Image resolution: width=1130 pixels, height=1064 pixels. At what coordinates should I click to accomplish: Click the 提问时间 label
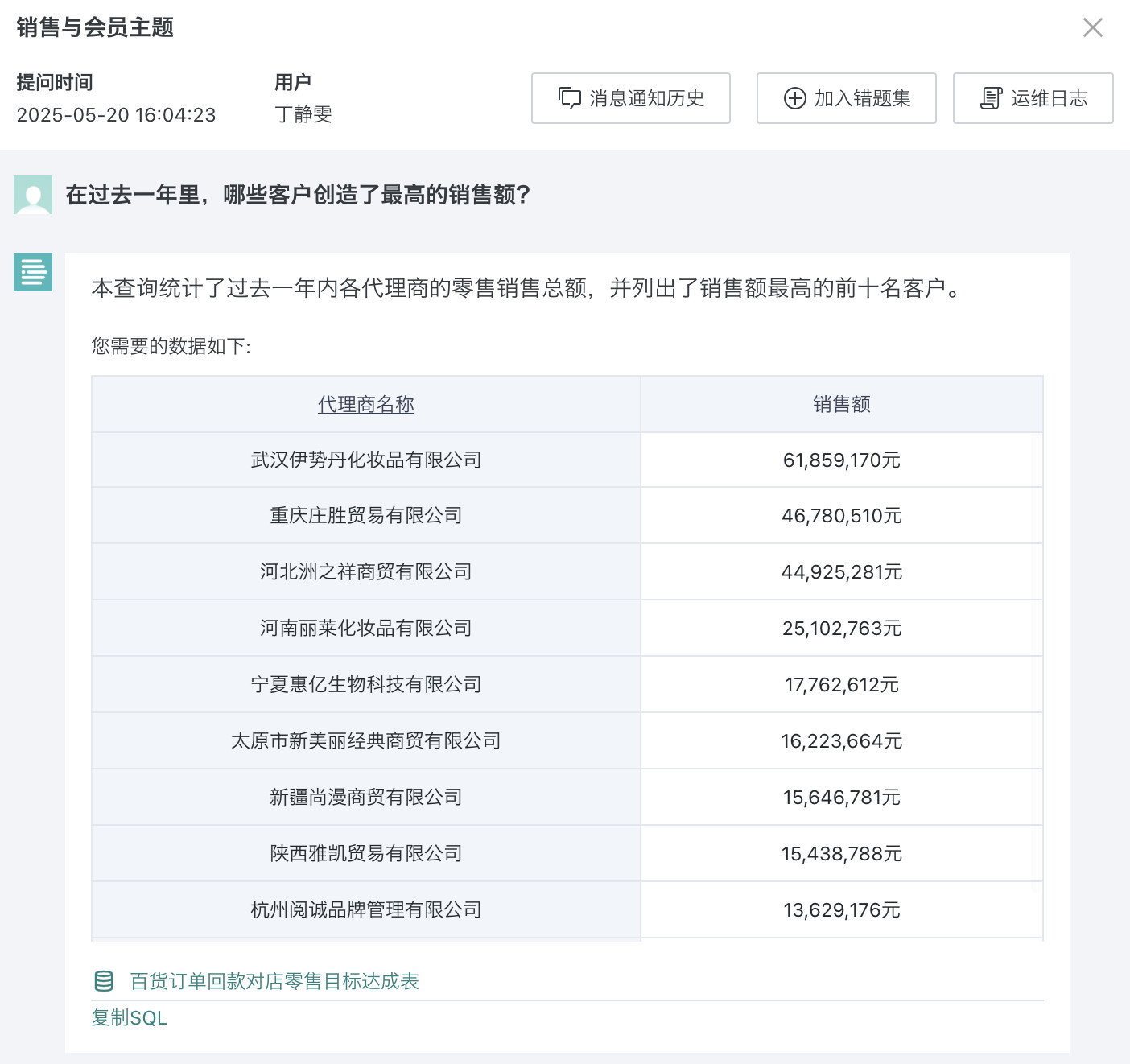55,82
